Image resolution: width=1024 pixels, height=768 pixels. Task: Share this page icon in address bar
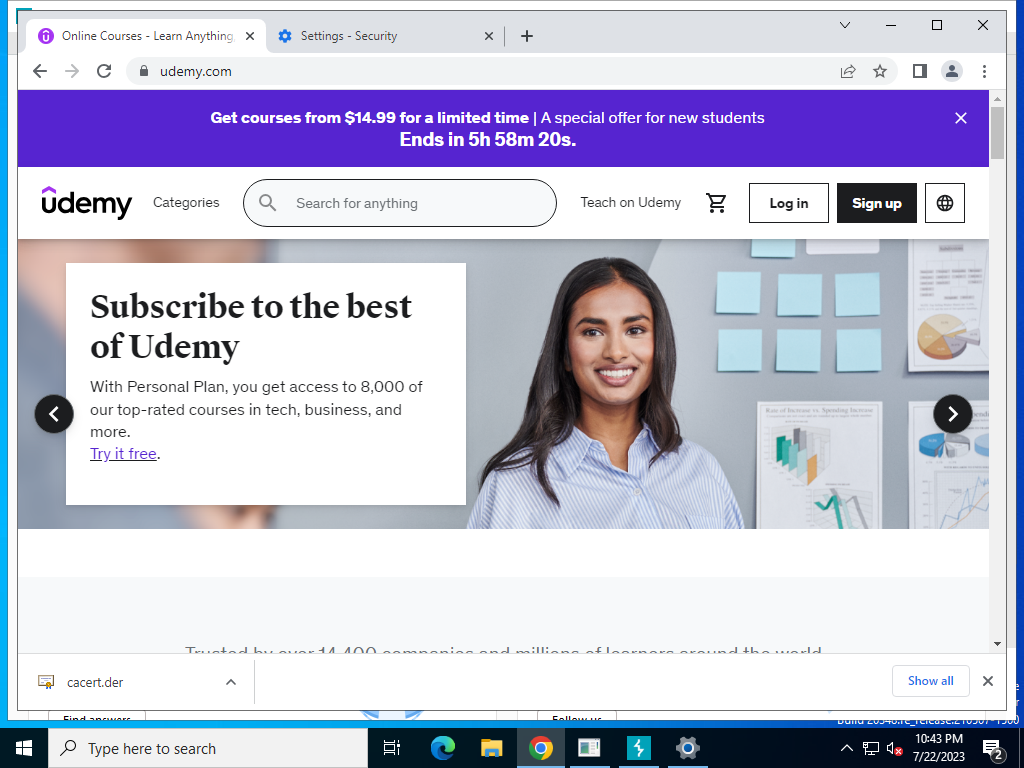click(x=848, y=71)
